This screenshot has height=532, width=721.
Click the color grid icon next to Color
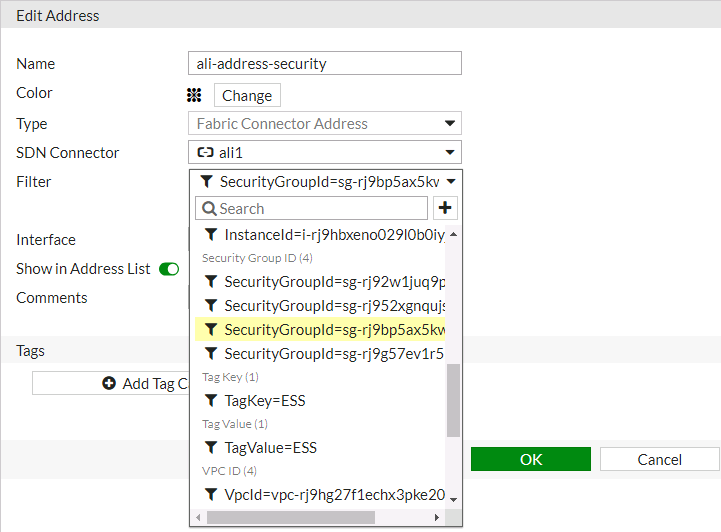click(195, 95)
